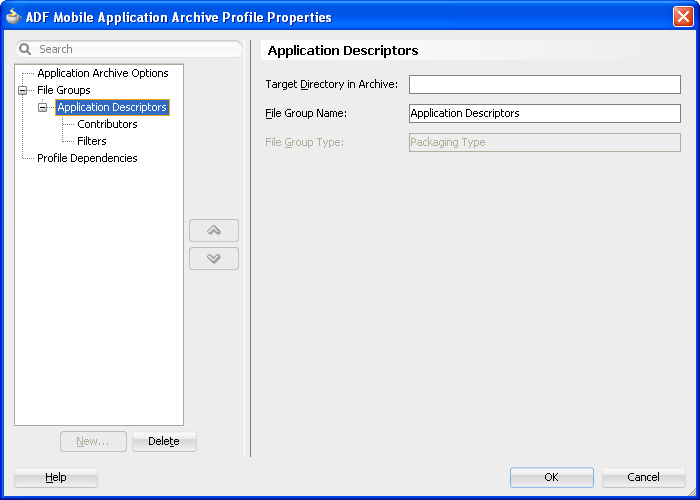Click the search magnifier icon
Screen dimensions: 700x500
(25, 49)
